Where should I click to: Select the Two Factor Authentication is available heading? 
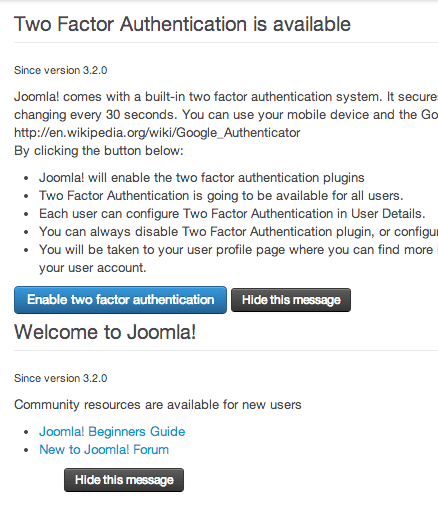(x=182, y=24)
